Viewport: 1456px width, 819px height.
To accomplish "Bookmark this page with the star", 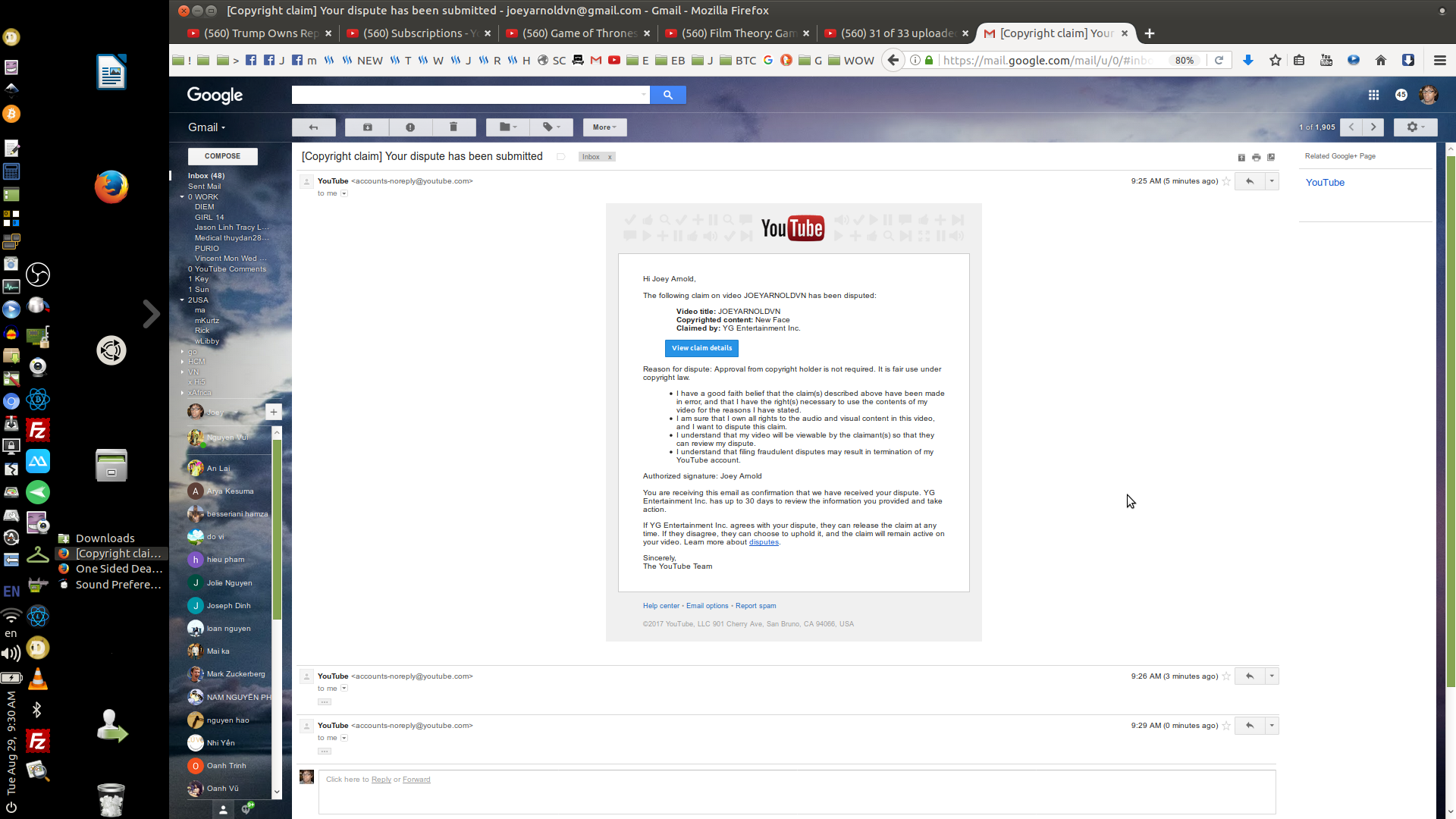I will tap(1276, 60).
